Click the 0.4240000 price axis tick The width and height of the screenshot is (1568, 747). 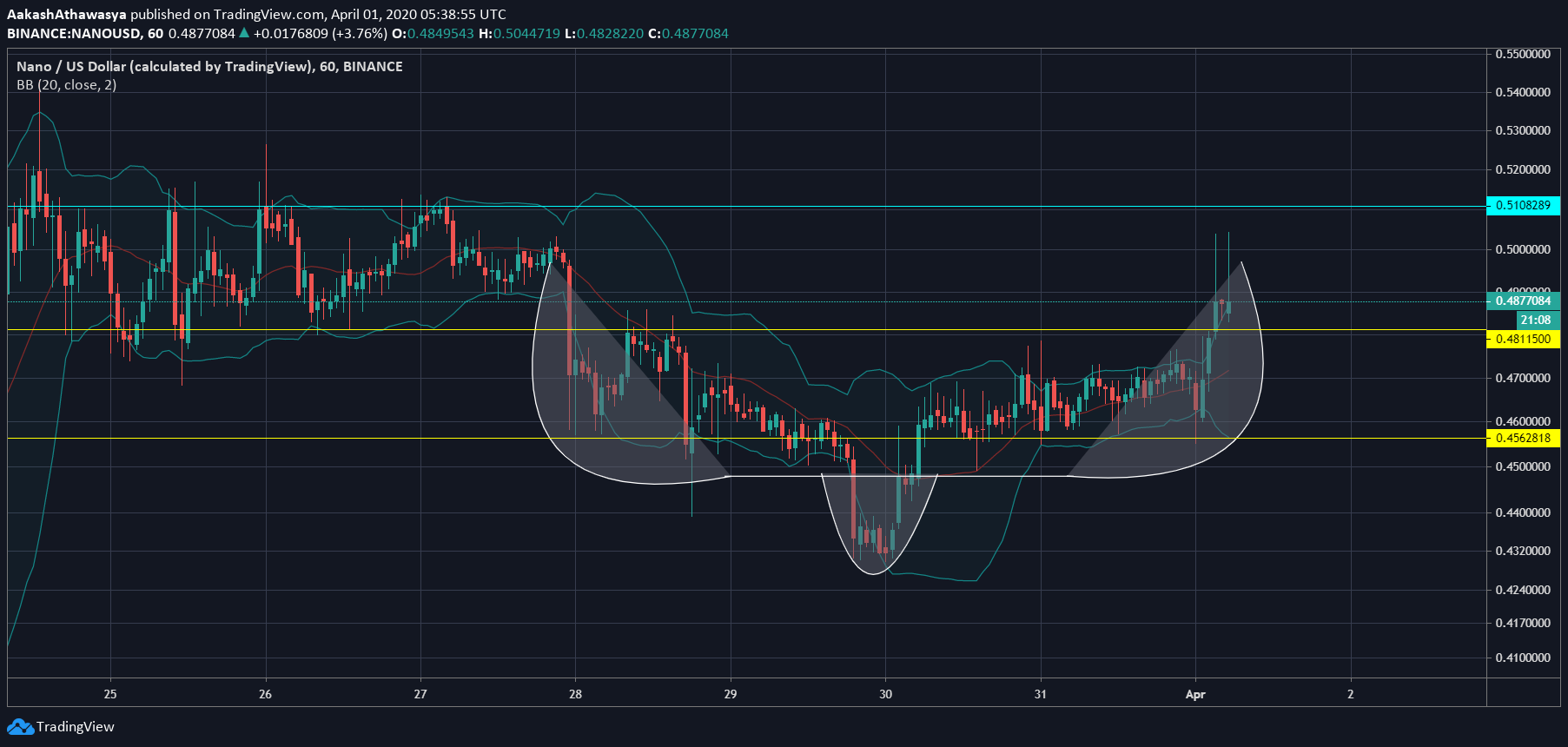(1523, 590)
